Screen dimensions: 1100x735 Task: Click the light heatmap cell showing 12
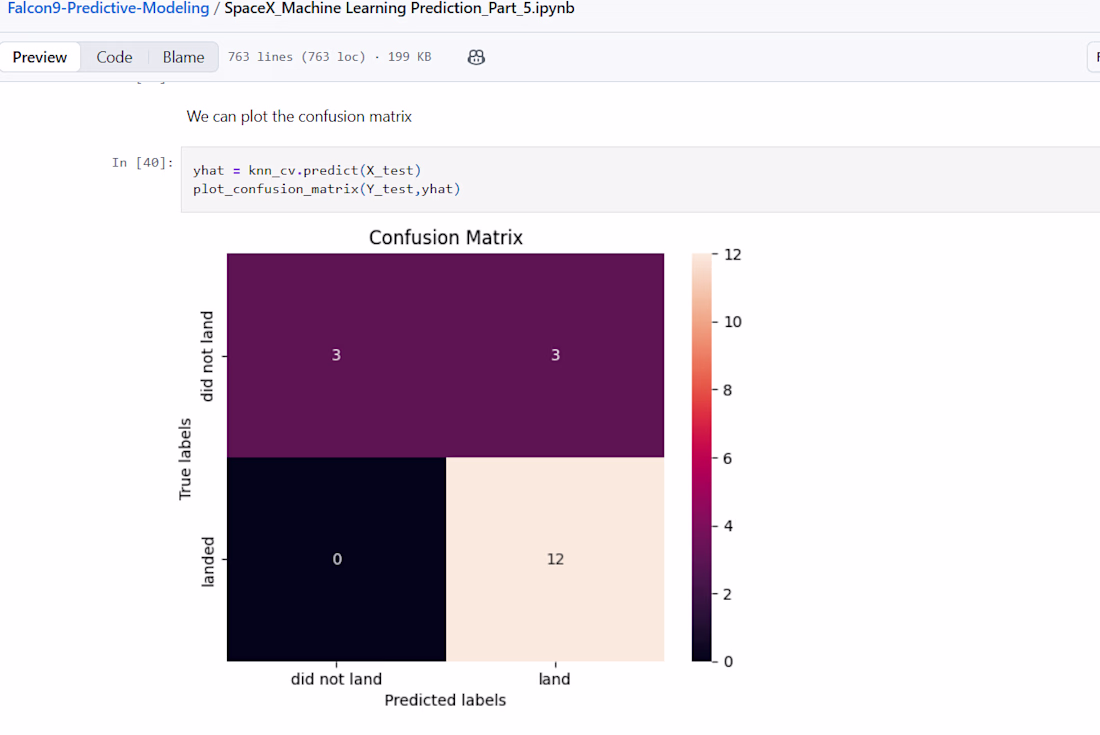tap(555, 559)
